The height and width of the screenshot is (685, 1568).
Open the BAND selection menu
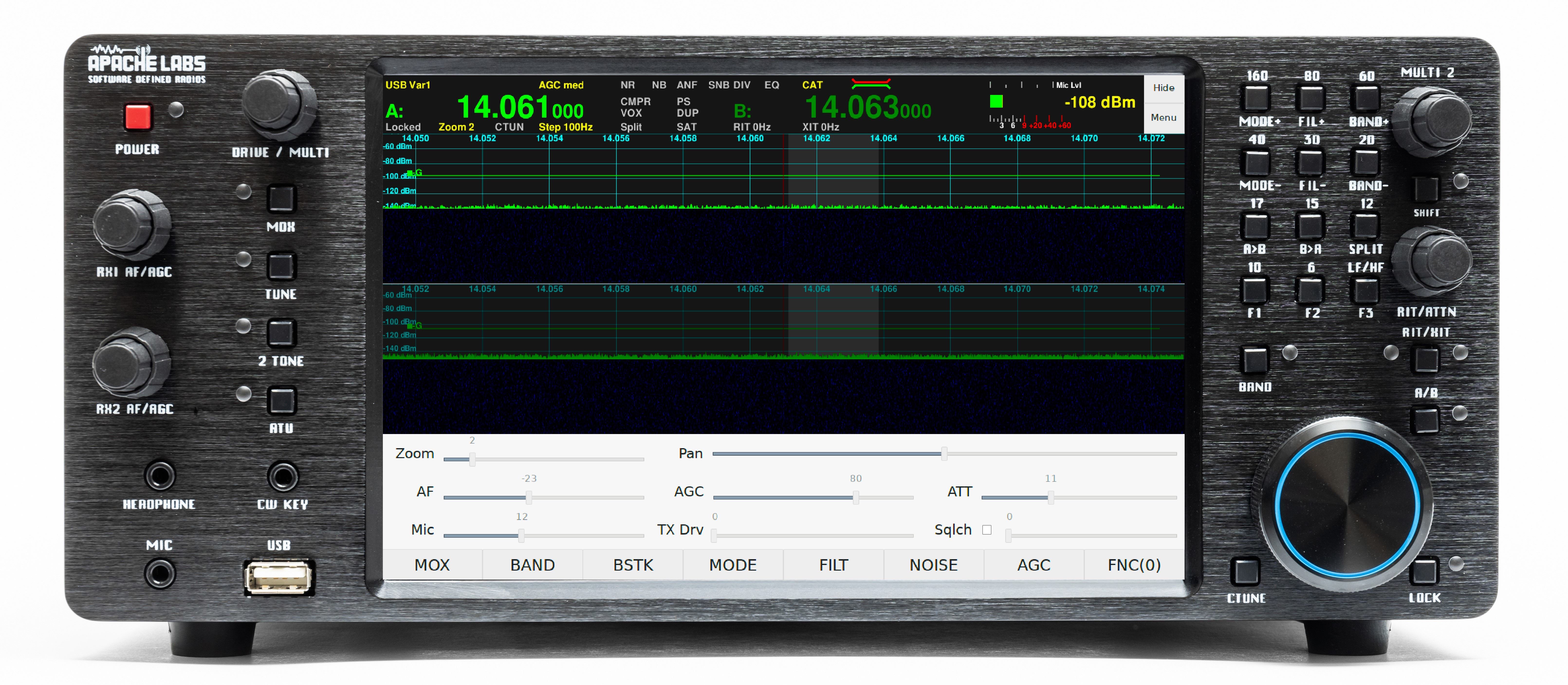(x=532, y=565)
